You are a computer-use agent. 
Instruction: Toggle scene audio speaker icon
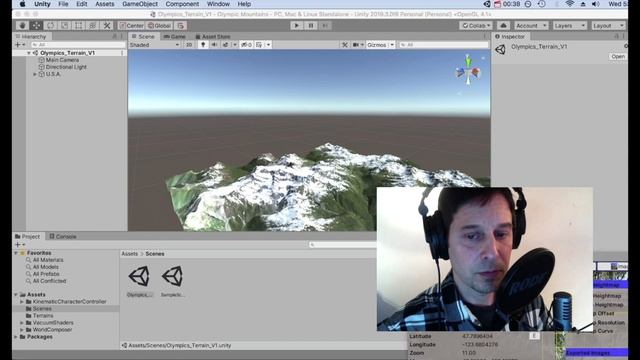coord(214,45)
